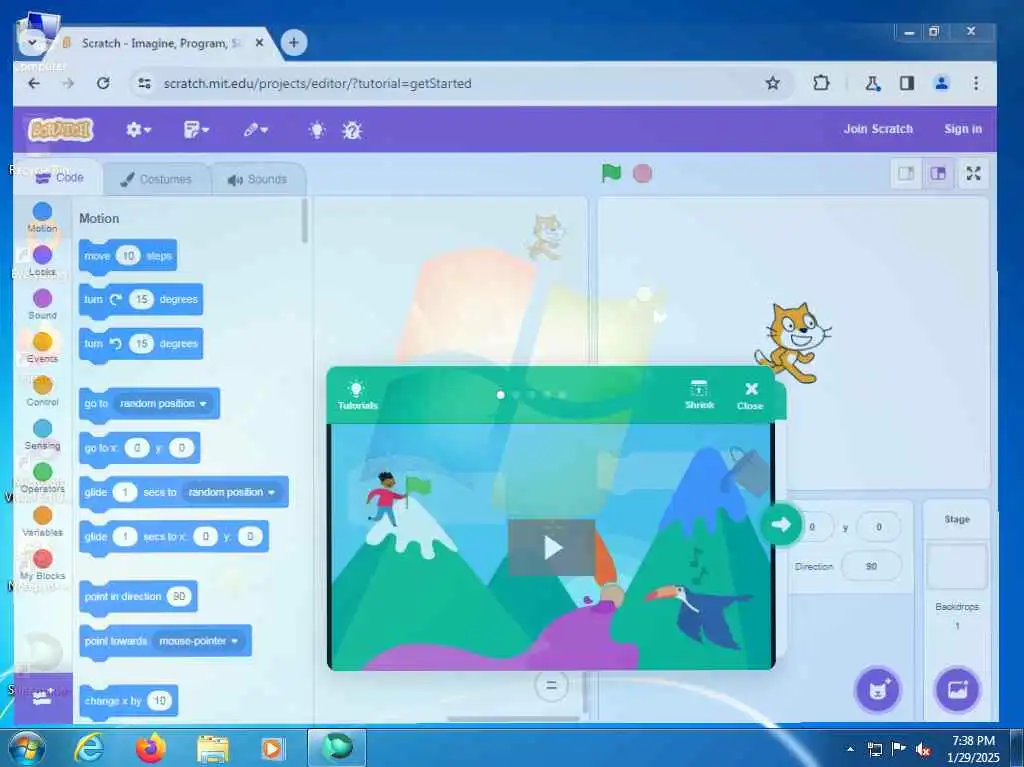Shrink the tutorial card
Image resolution: width=1024 pixels, height=767 pixels.
coord(699,395)
